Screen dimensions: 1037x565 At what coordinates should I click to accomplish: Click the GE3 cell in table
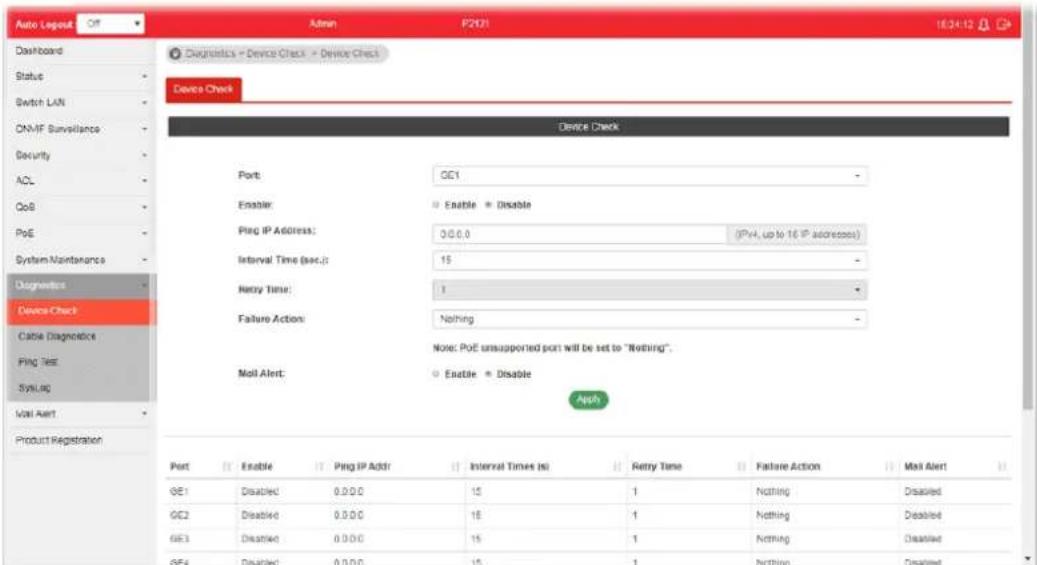[x=179, y=539]
